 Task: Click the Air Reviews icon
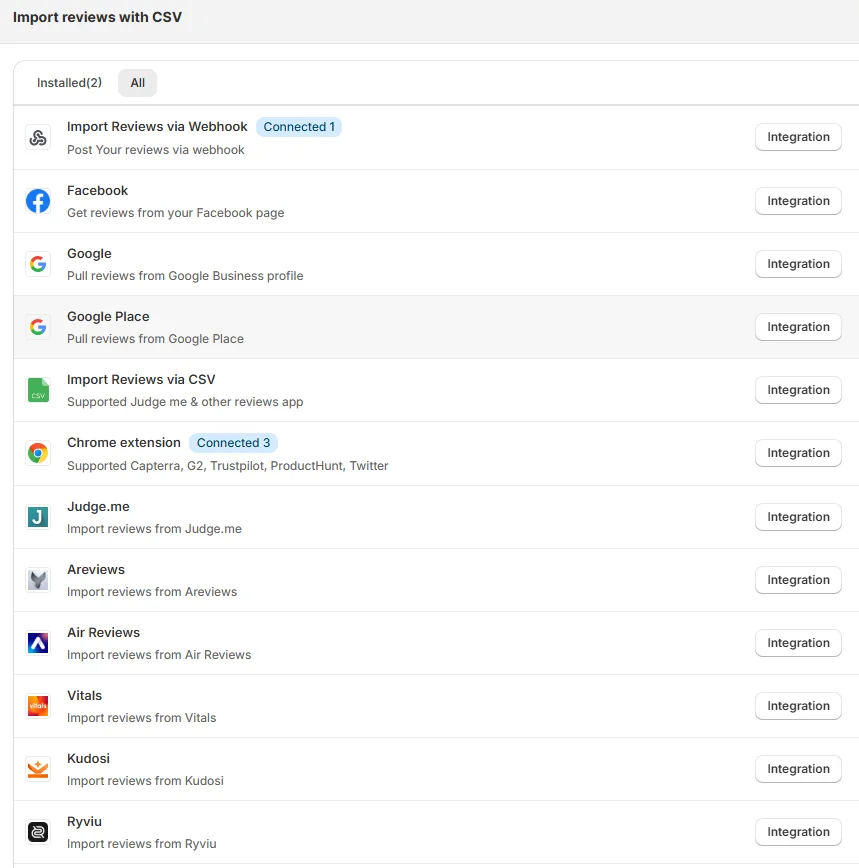tap(38, 643)
